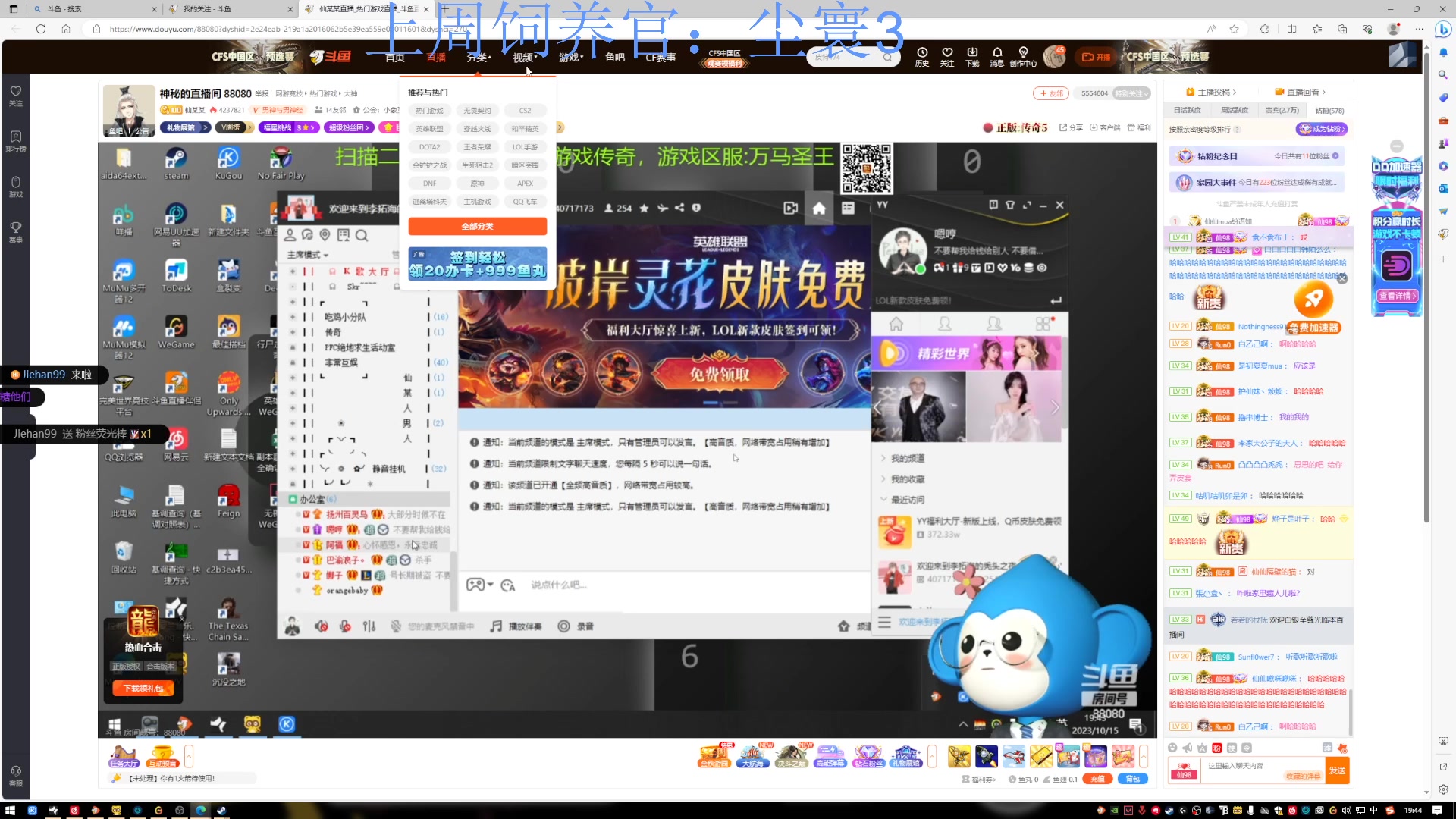Click the 充值 recharge button
This screenshot has width=1456, height=819.
(x=1097, y=779)
